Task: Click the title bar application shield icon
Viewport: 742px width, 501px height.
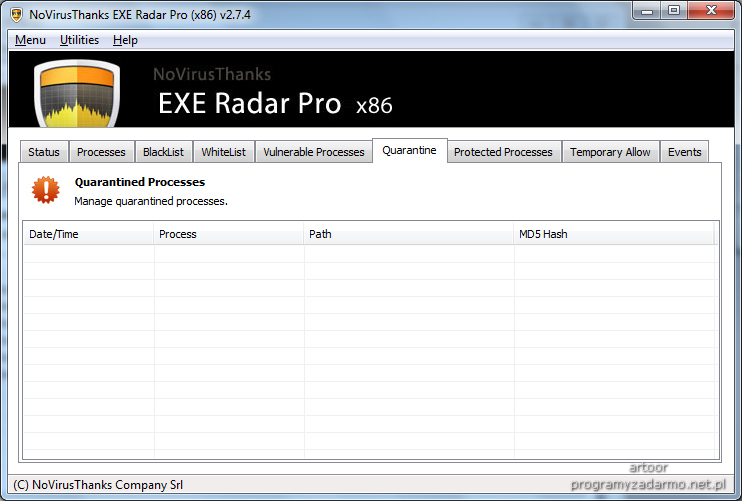Action: pyautogui.click(x=17, y=15)
